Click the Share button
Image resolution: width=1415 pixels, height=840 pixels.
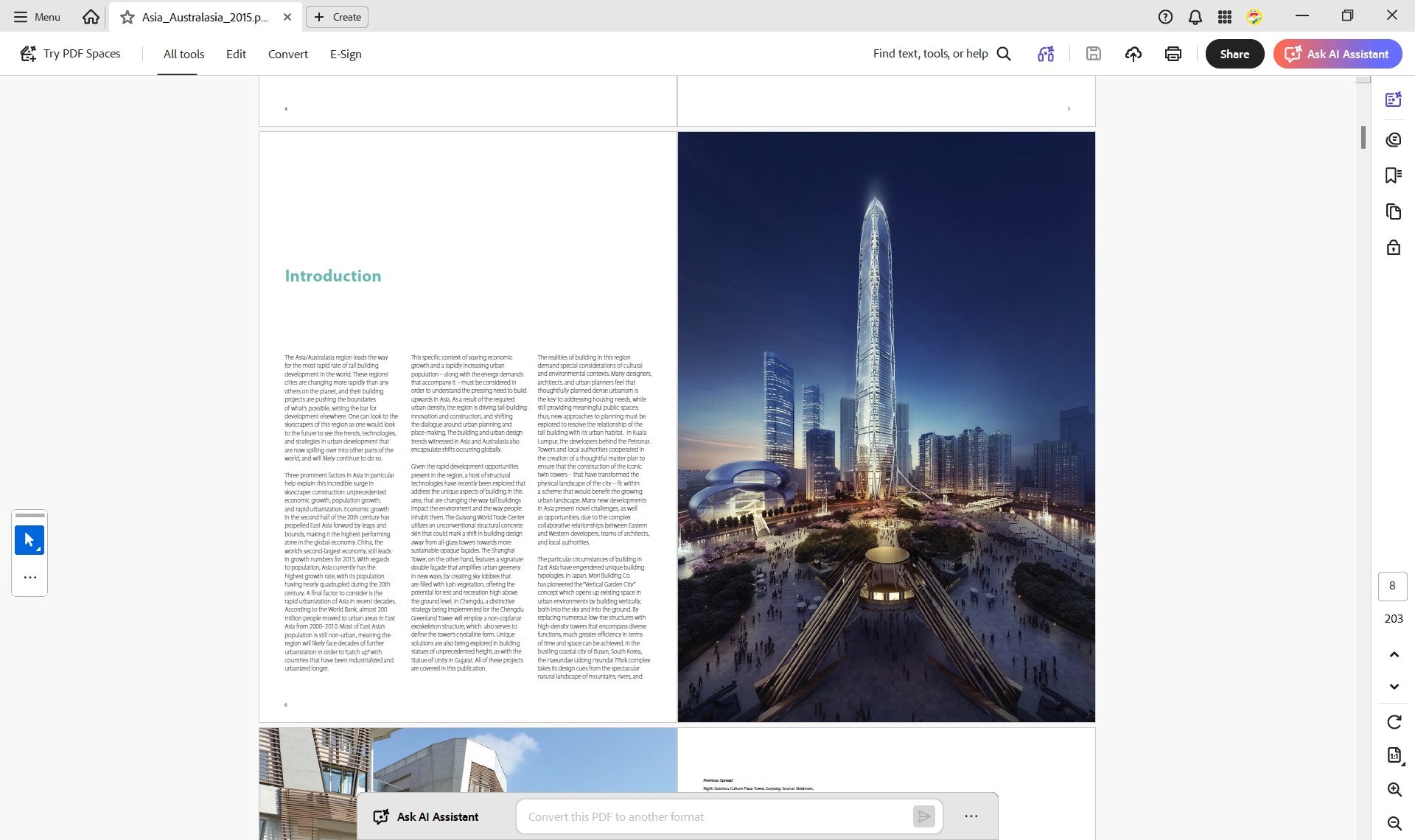(1234, 54)
